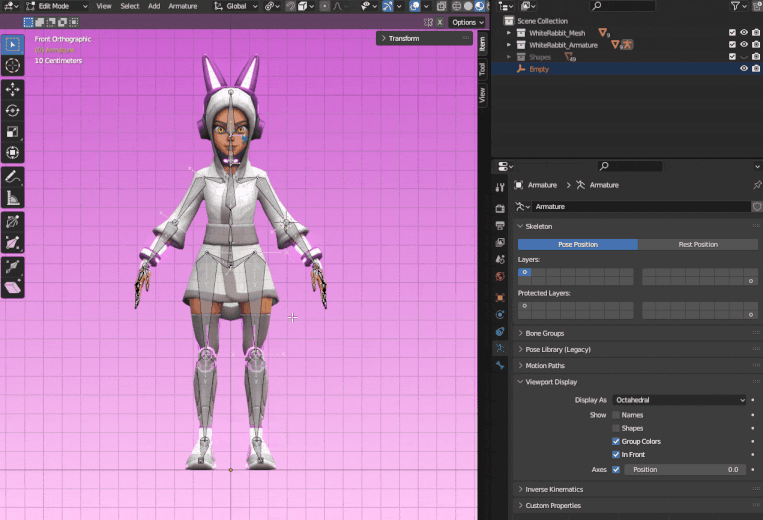Expand the Inverse Kinematics section
The image size is (763, 520).
(x=554, y=489)
